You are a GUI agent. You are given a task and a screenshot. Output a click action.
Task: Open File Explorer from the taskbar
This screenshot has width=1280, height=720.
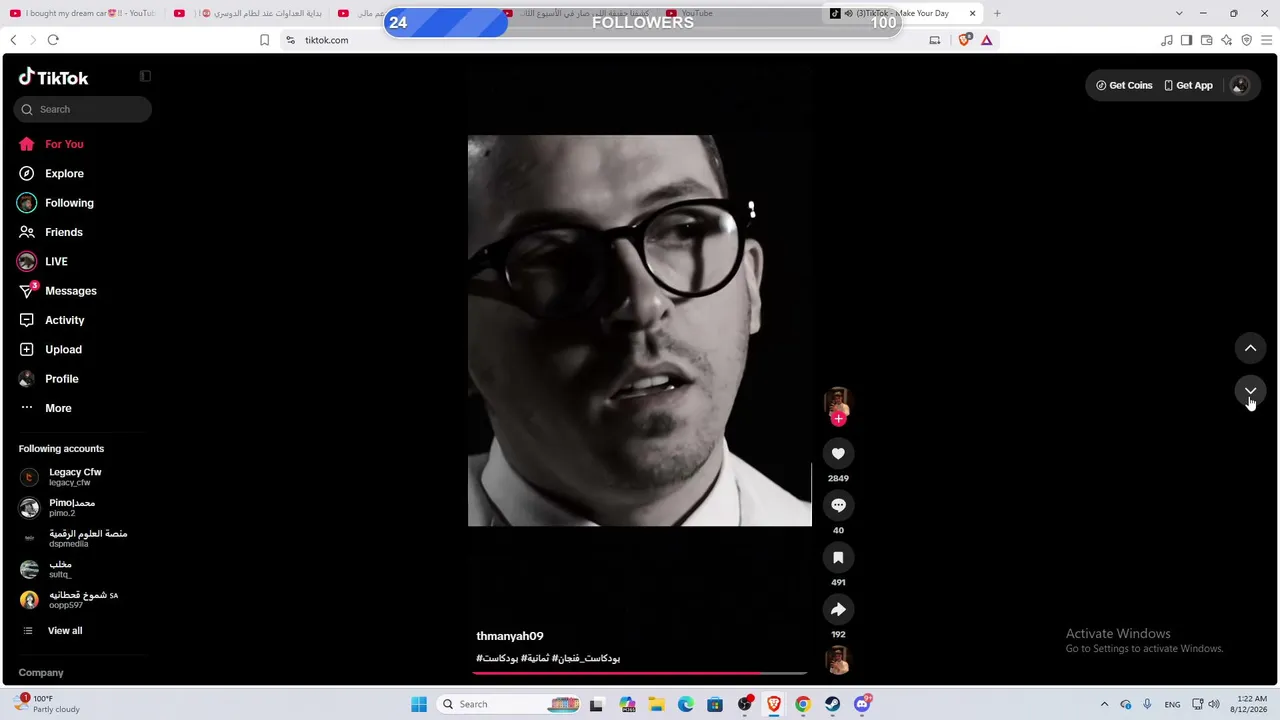(x=657, y=704)
